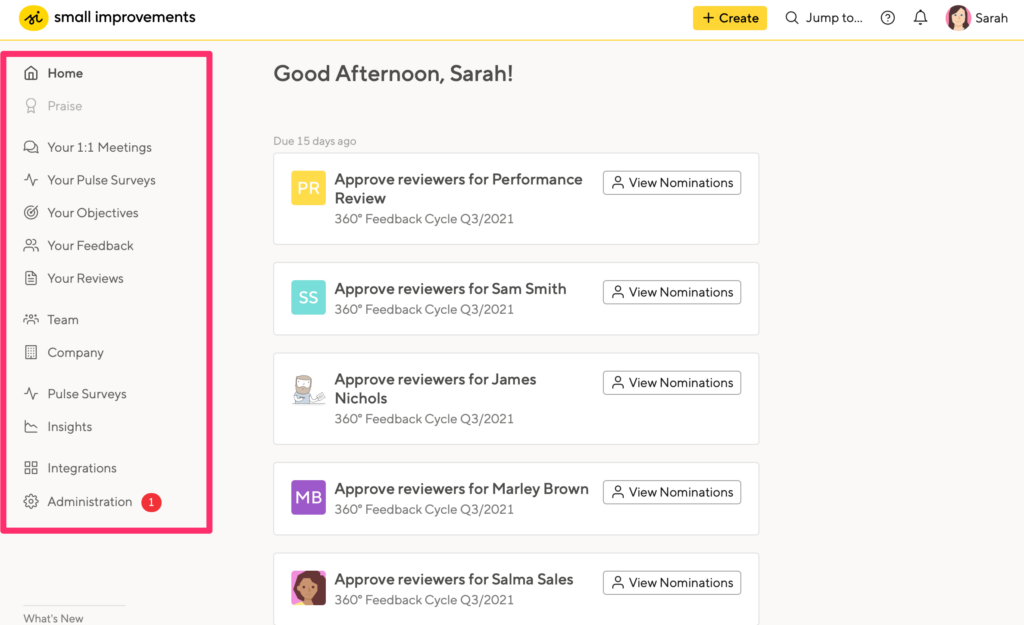The image size is (1024, 625).
Task: Click 'Approve reviewers for Salma Sales' title
Action: point(454,579)
